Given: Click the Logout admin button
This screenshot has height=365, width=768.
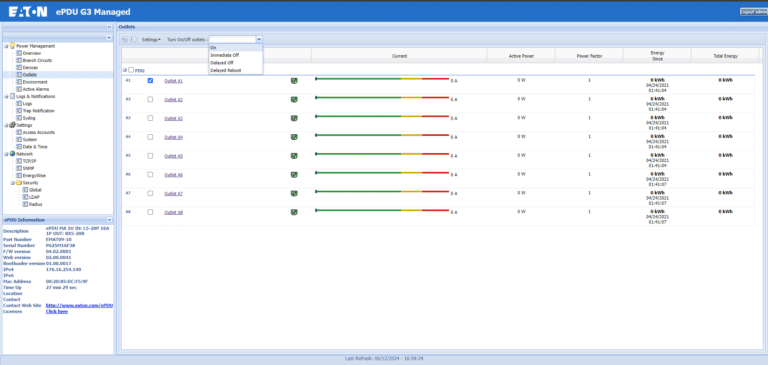Looking at the screenshot, I should (x=754, y=12).
